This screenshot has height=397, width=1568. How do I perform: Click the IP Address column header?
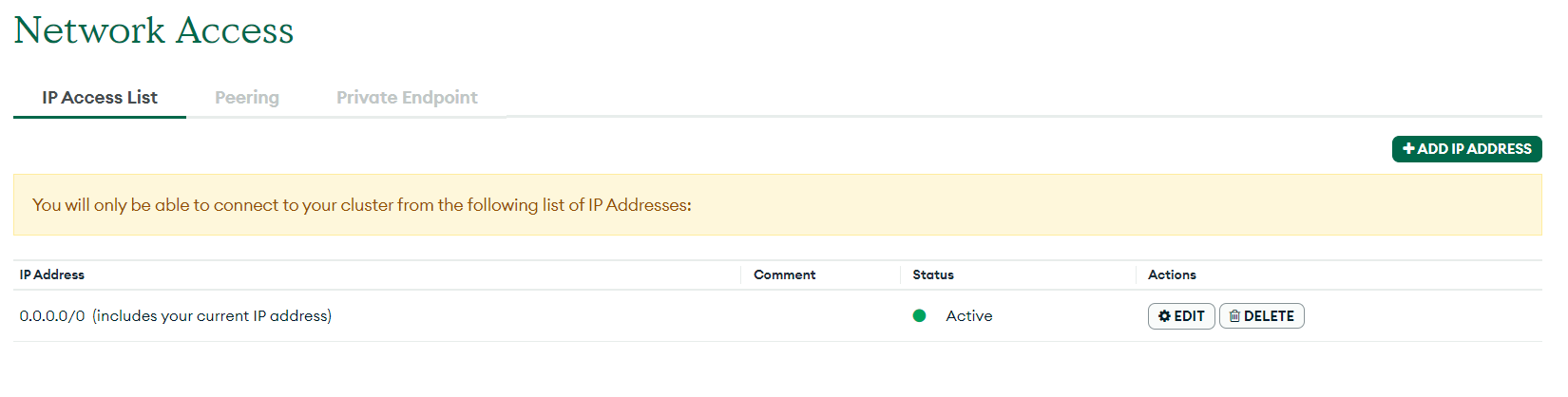[52, 274]
